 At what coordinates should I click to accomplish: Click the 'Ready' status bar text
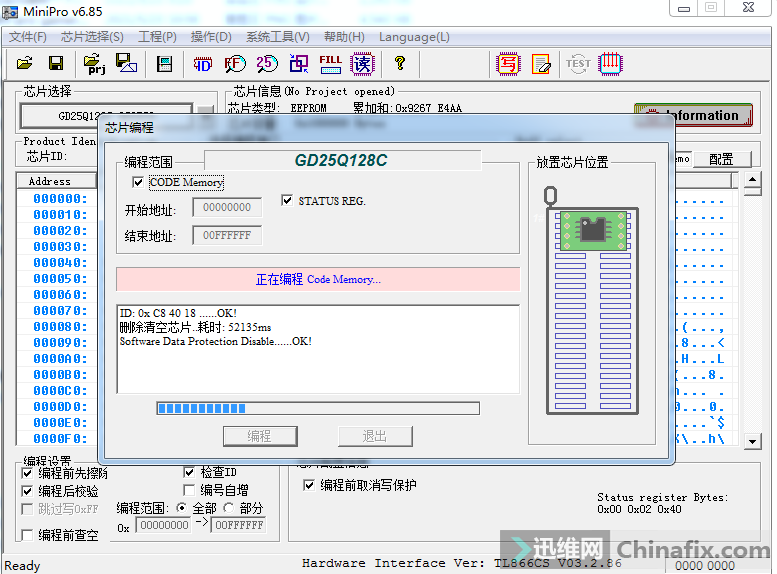[22, 566]
